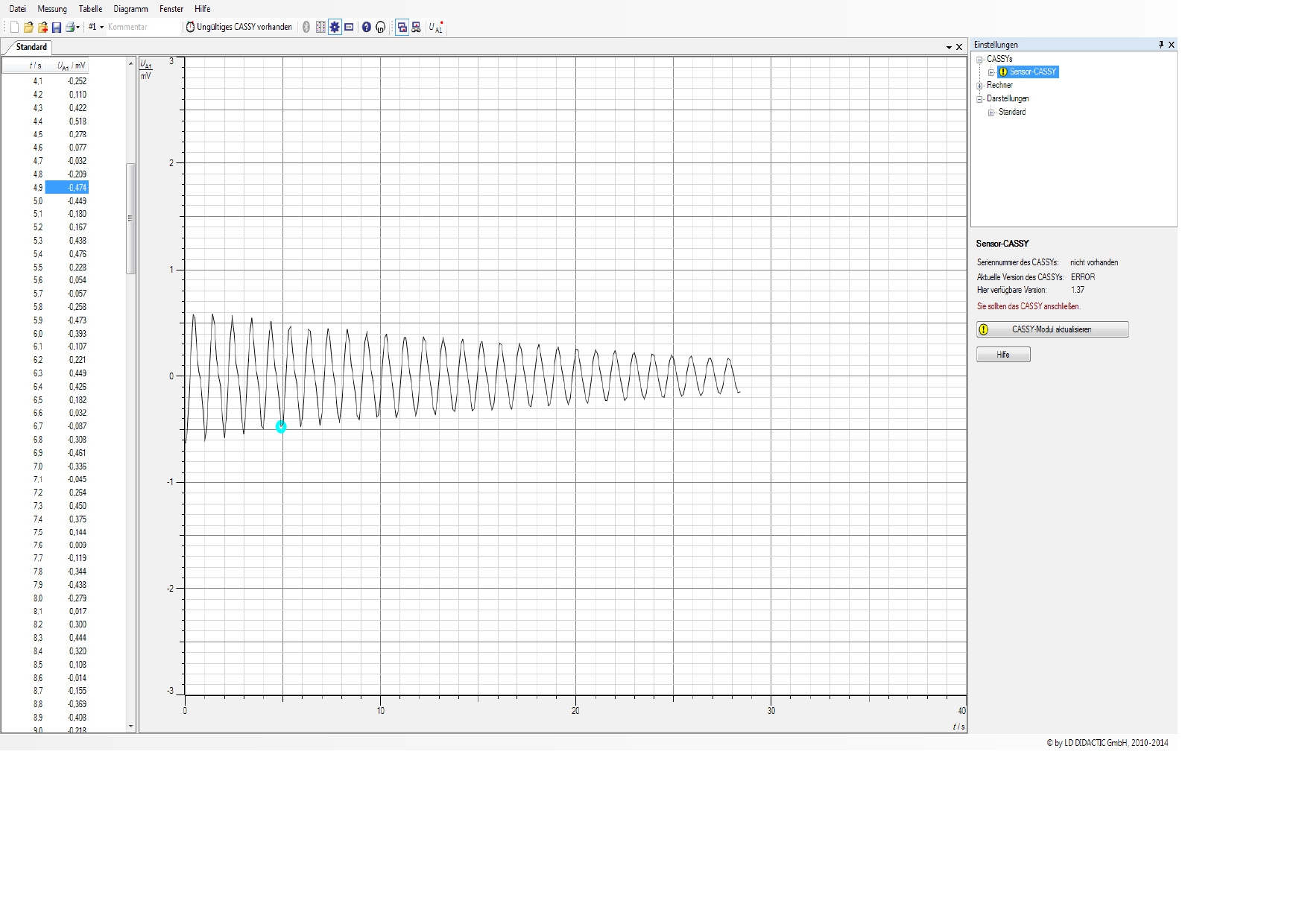Click the Kommentar input field
This screenshot has height=924, width=1308.
[144, 27]
